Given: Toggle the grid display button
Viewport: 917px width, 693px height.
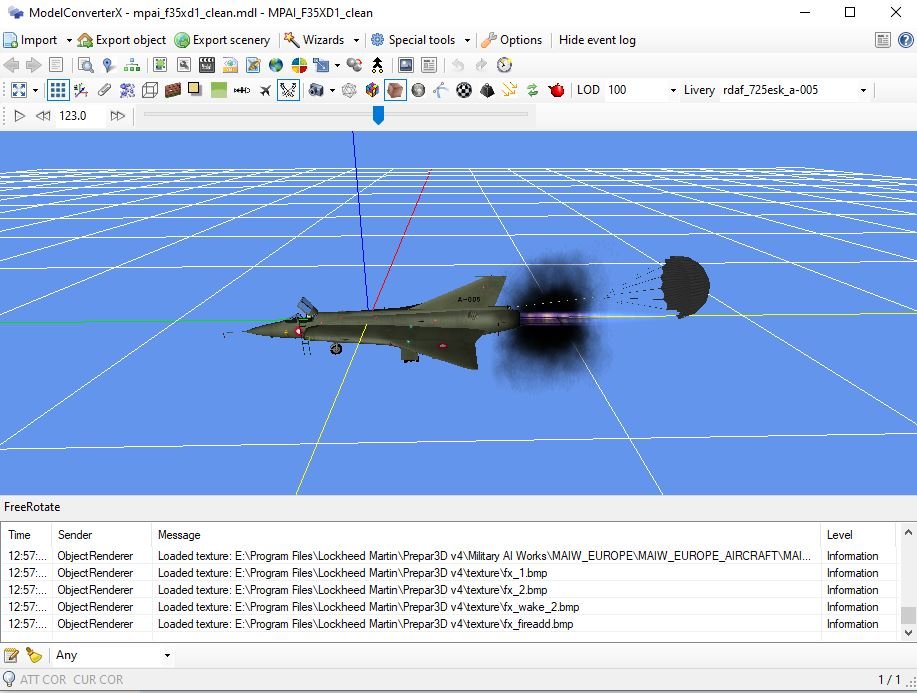Looking at the screenshot, I should click(58, 90).
